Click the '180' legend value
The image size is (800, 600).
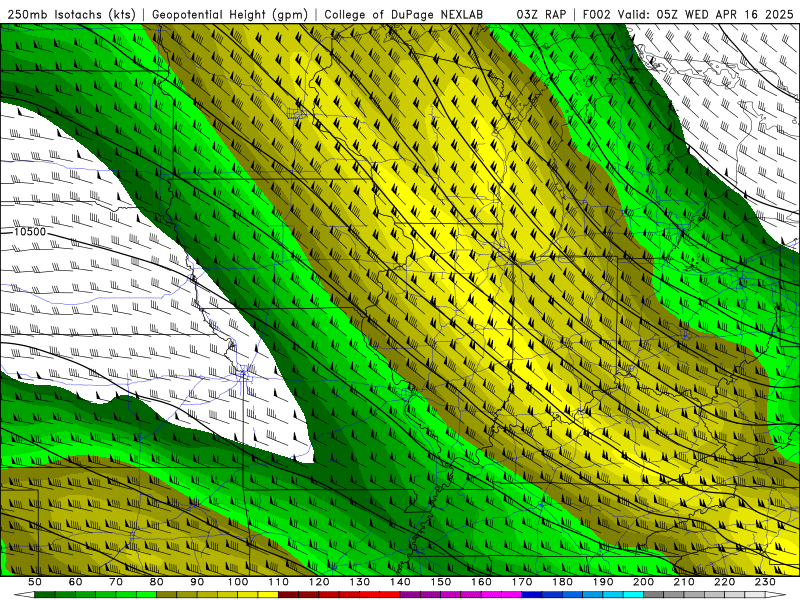pos(562,582)
